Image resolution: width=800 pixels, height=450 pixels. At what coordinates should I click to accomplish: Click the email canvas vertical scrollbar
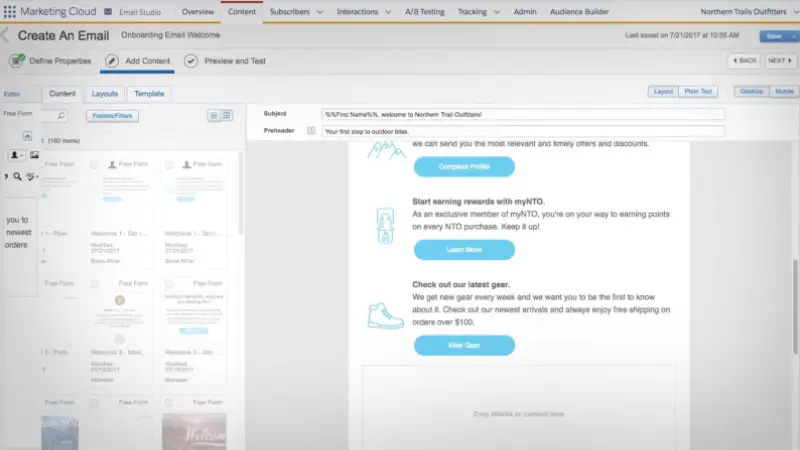point(795,306)
